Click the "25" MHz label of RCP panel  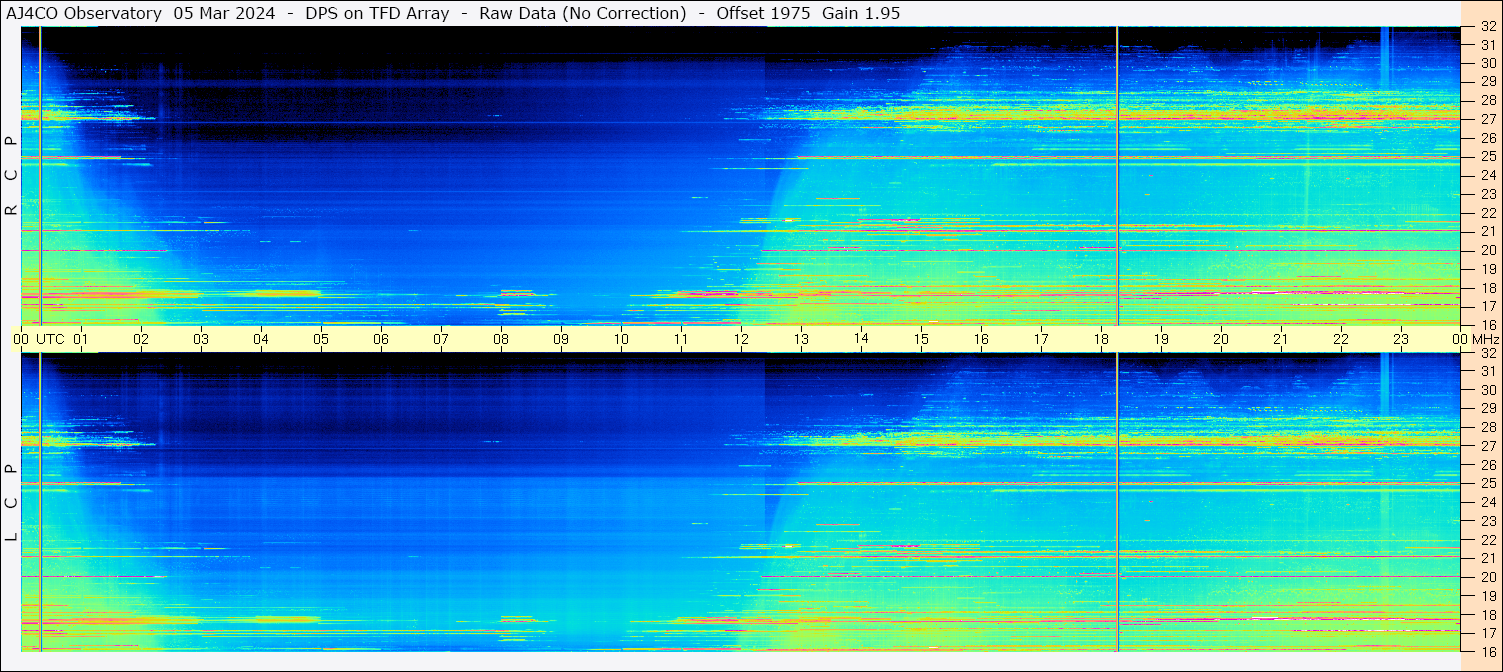tap(1487, 156)
